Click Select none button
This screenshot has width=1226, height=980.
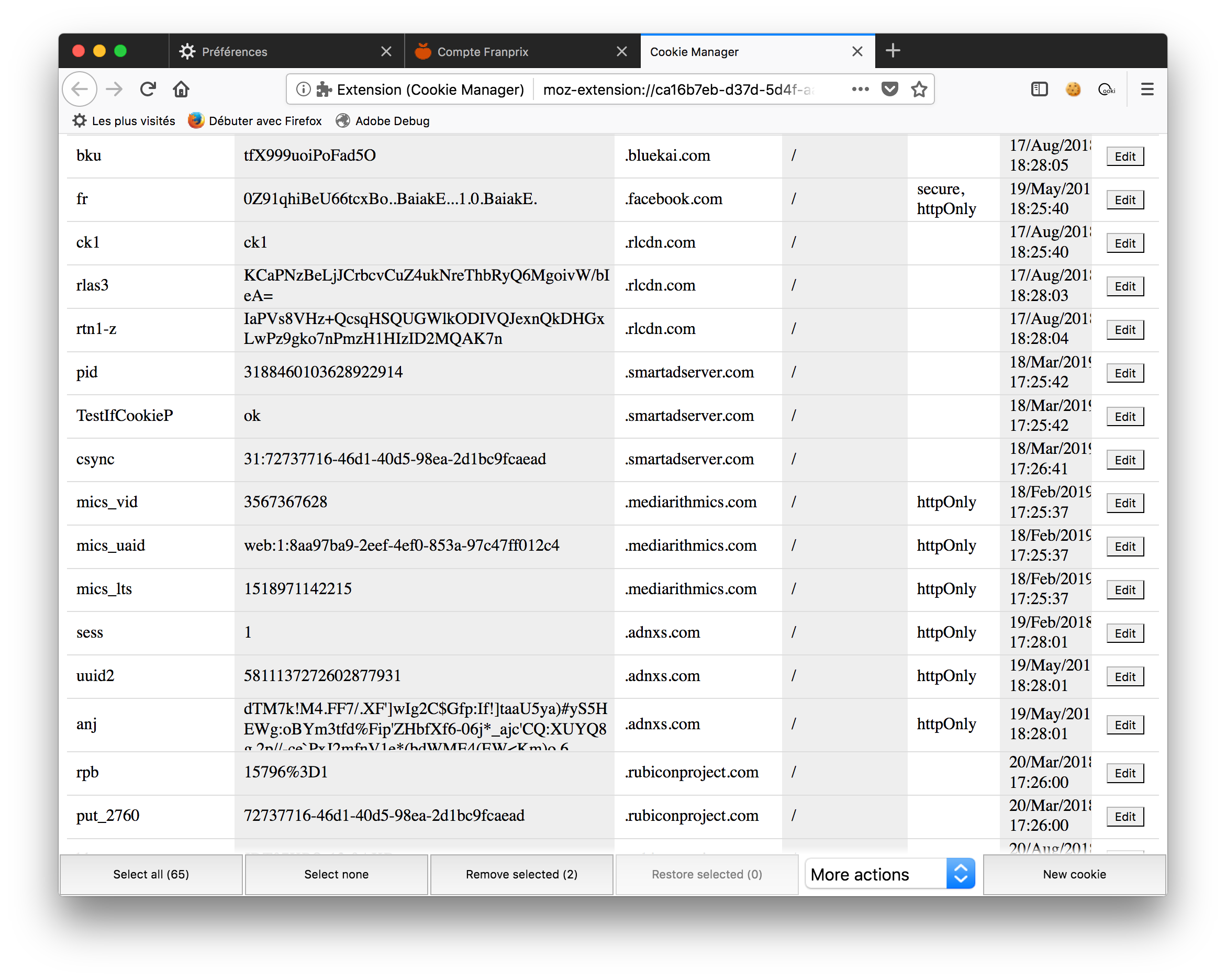coord(336,874)
